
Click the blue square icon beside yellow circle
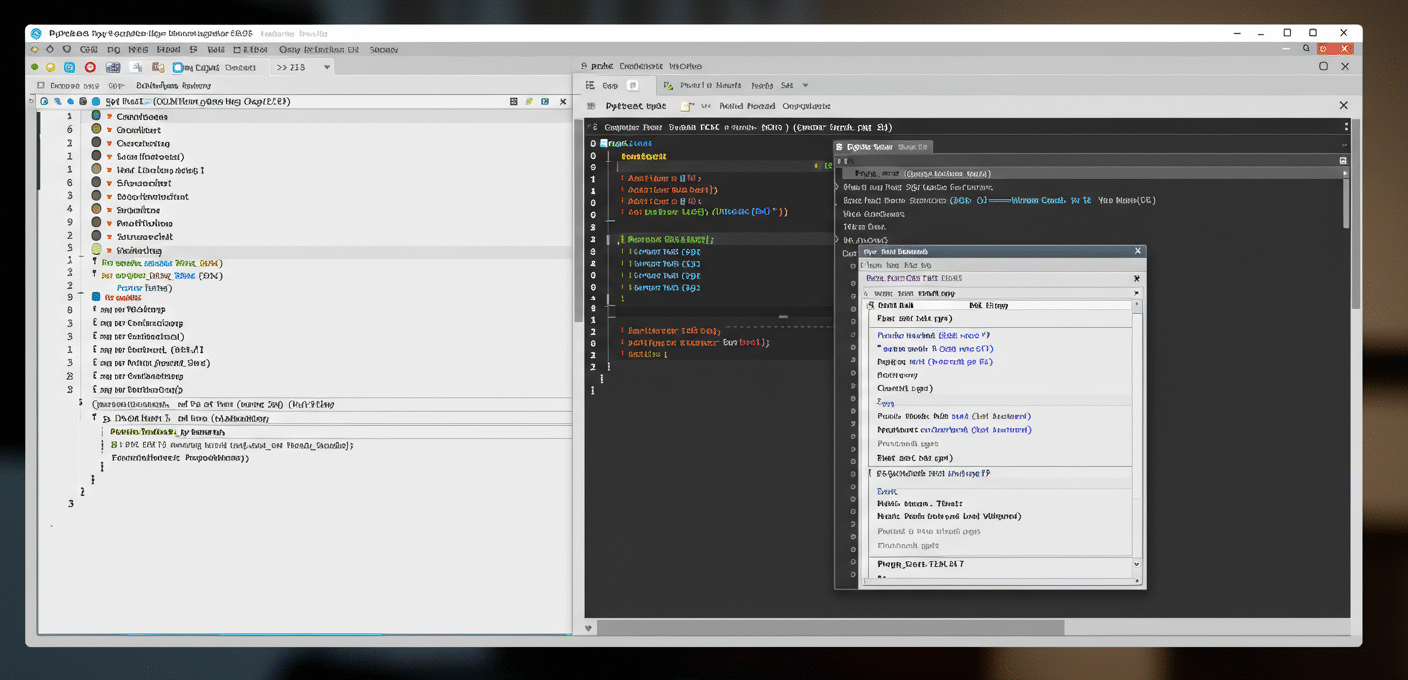point(70,68)
